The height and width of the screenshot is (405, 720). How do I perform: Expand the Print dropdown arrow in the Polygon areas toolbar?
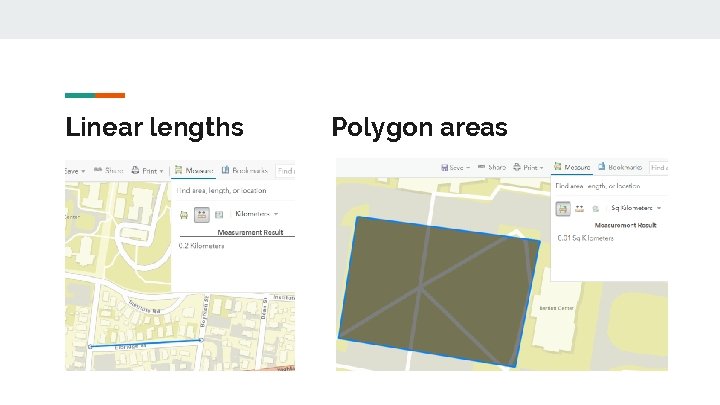541,168
